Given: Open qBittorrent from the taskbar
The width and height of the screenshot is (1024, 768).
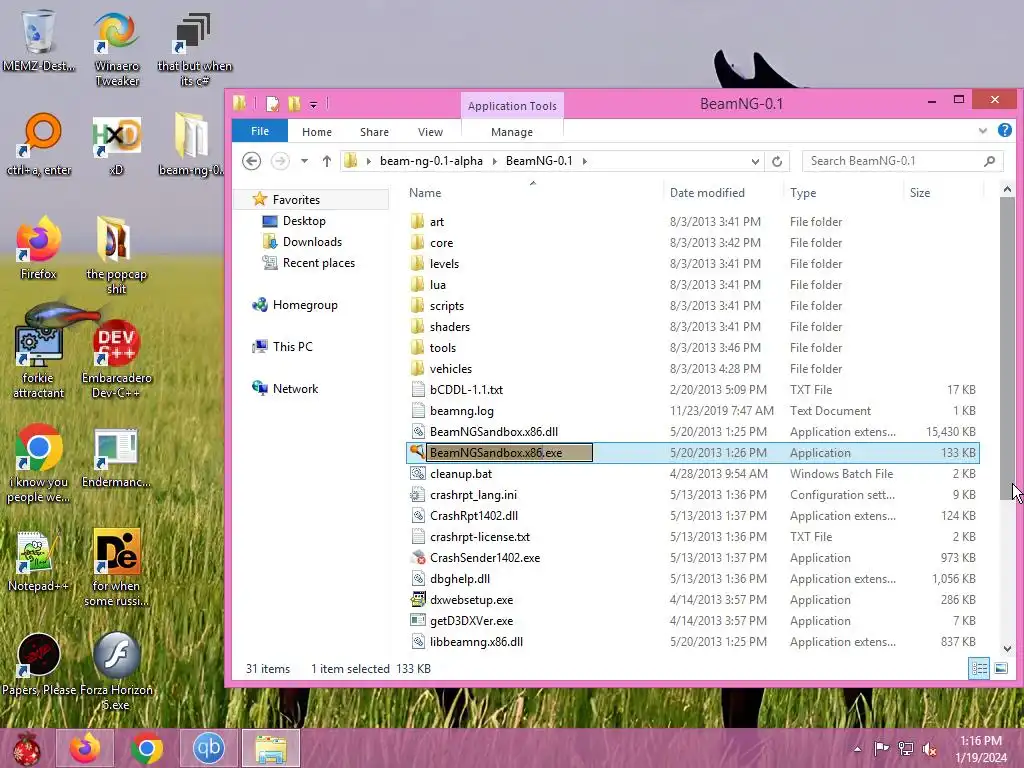Looking at the screenshot, I should pyautogui.click(x=208, y=748).
